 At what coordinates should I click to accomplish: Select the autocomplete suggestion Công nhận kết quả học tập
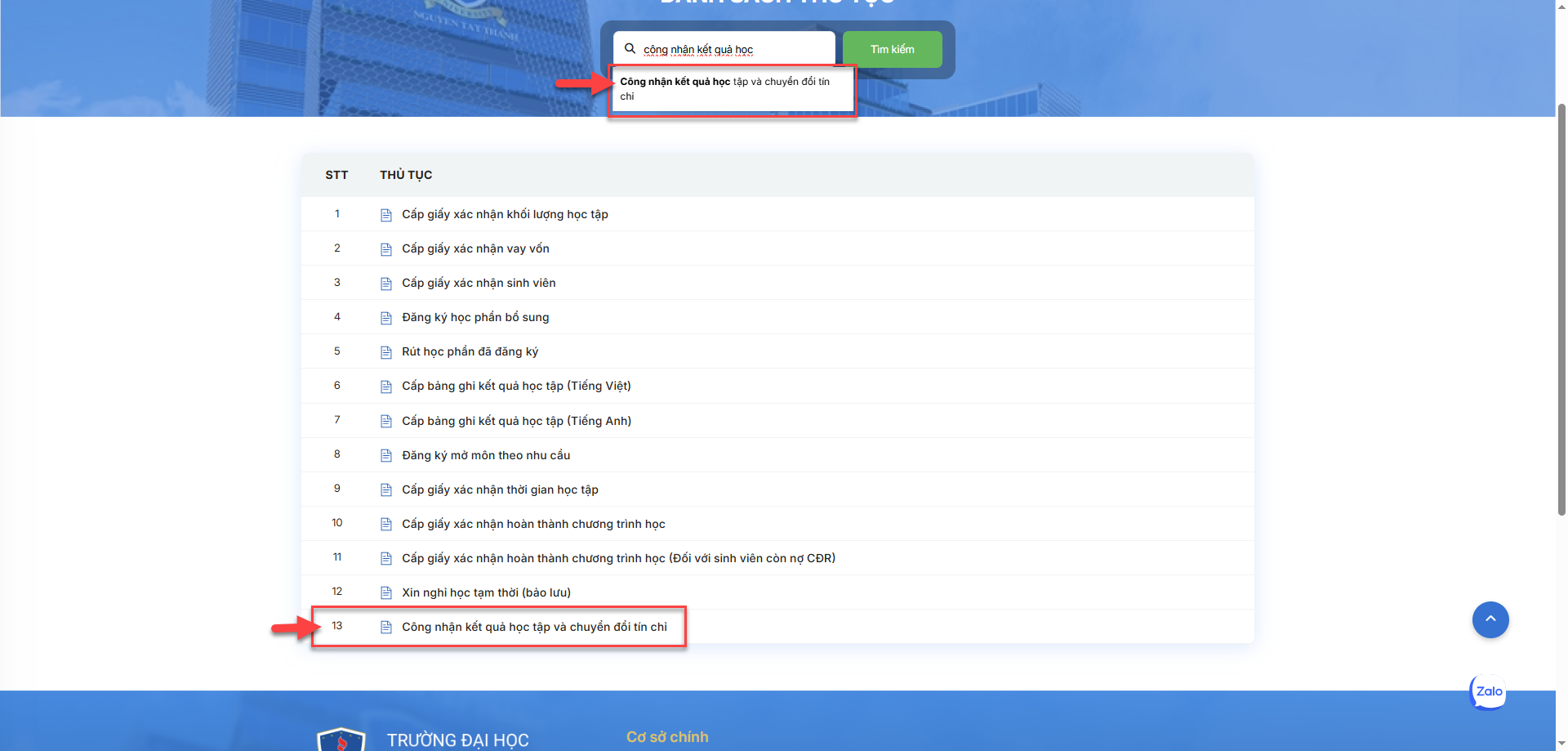[724, 88]
